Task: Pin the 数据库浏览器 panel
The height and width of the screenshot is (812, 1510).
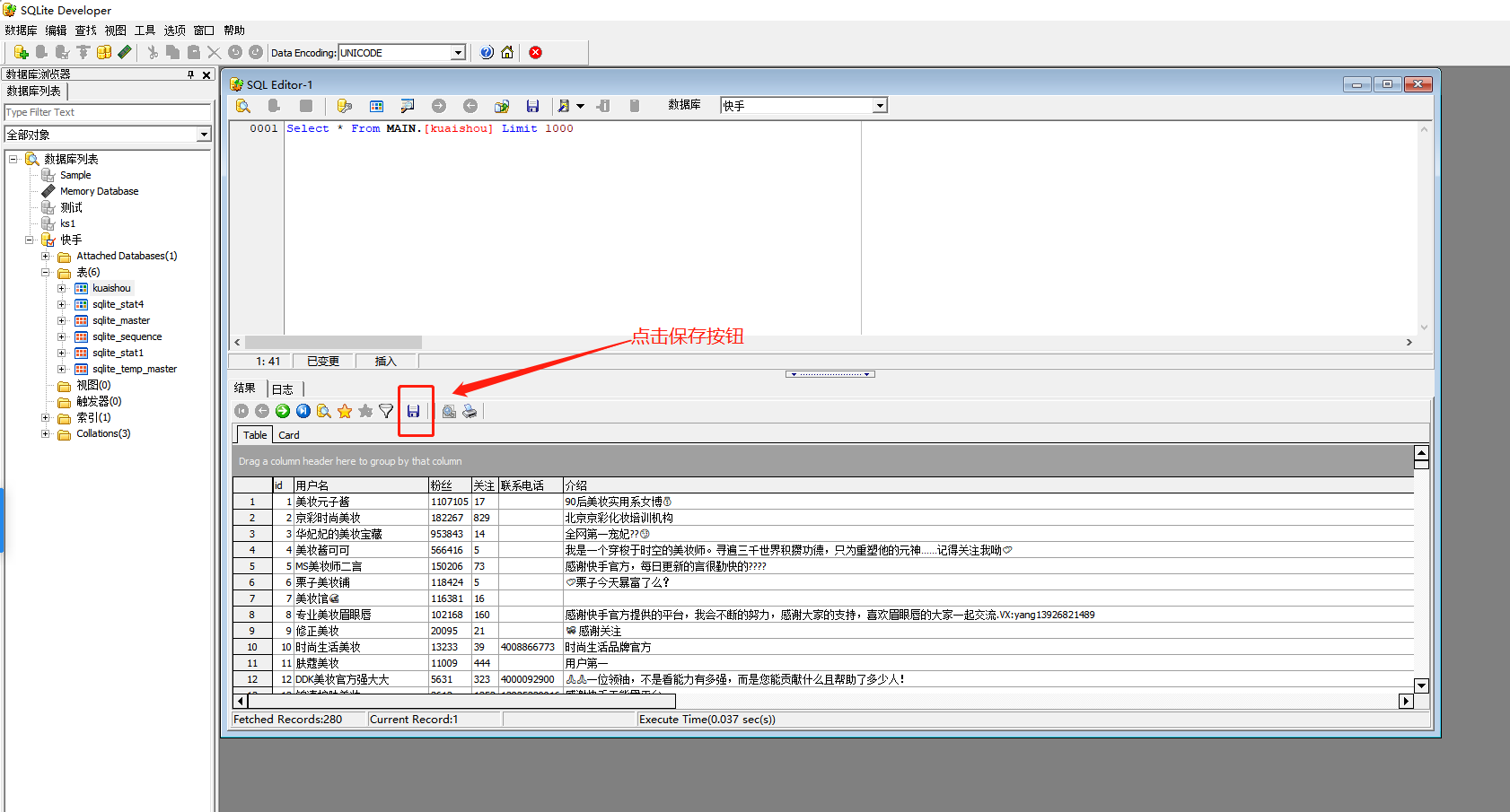Action: click(x=190, y=74)
